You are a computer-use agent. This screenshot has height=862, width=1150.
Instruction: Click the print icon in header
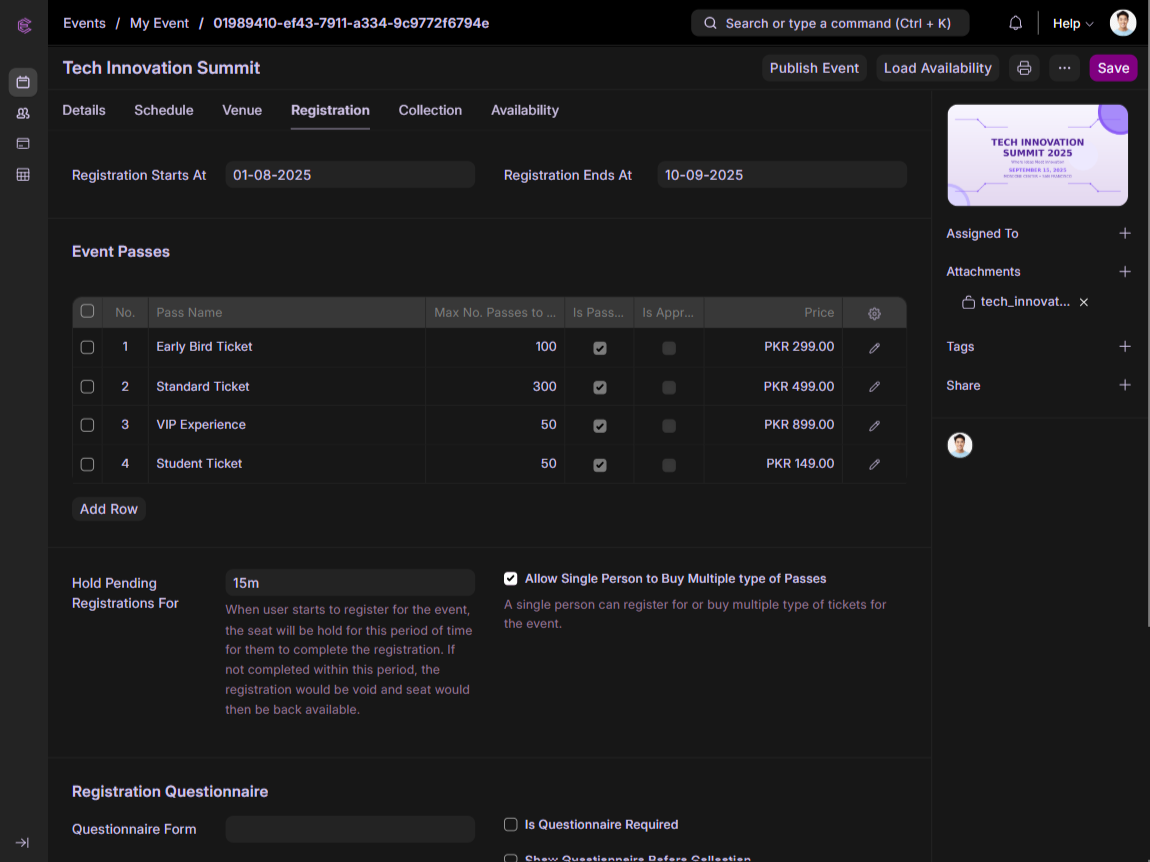click(1023, 68)
